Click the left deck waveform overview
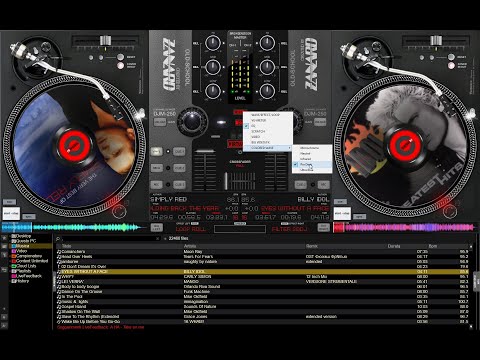The image size is (480, 360). 74,228
